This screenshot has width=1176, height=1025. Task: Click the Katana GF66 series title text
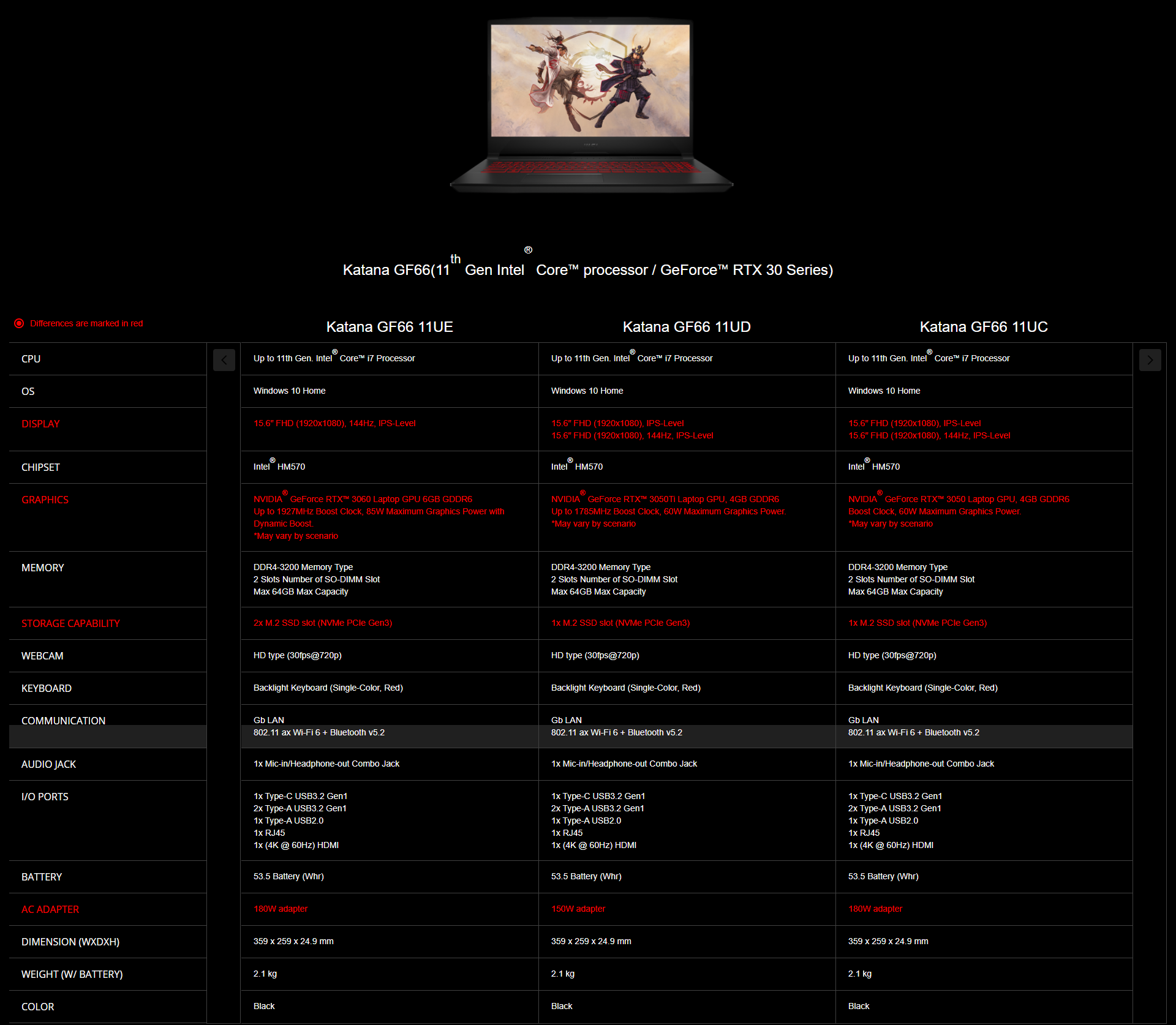point(588,263)
